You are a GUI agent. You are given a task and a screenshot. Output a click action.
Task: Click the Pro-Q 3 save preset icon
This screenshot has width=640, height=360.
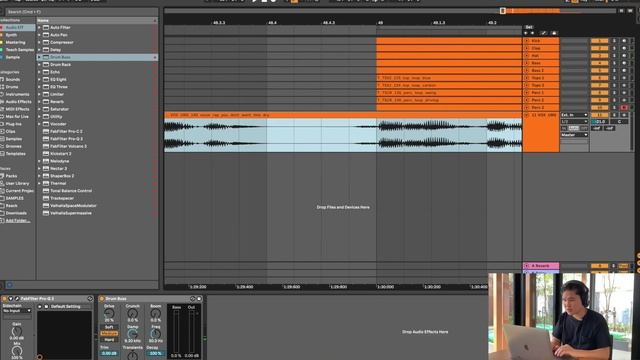[46, 307]
